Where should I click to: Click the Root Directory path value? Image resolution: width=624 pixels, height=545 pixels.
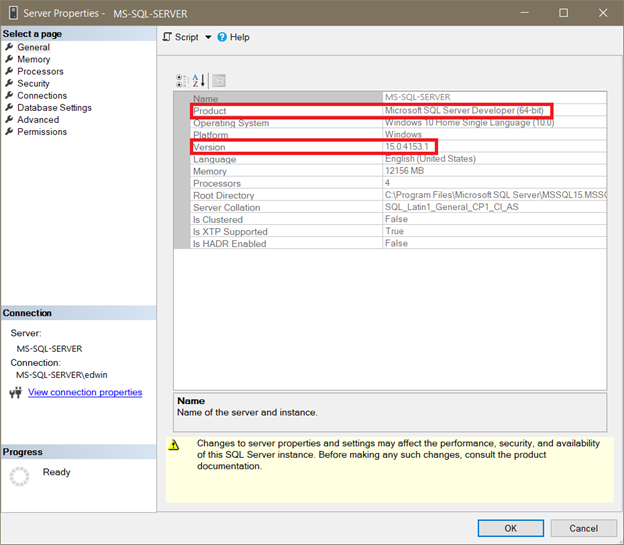click(495, 195)
